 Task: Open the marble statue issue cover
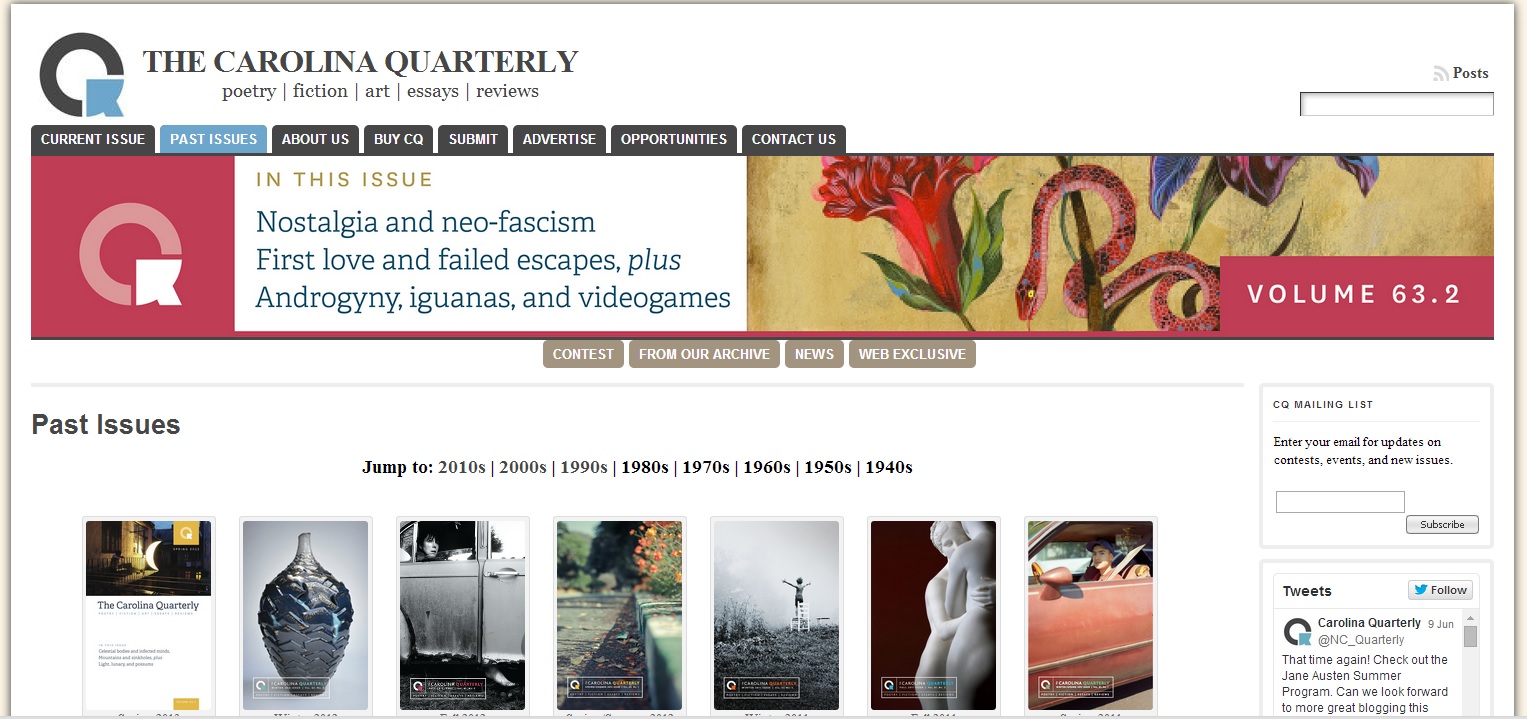[933, 615]
